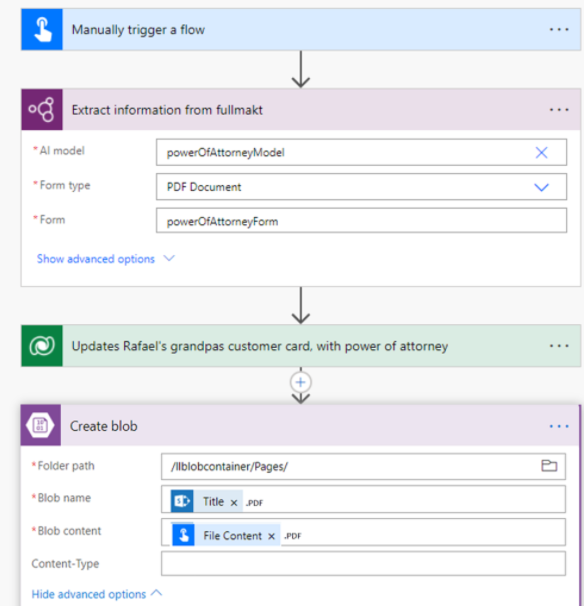Click the manual trigger hand icon
The width and height of the screenshot is (586, 606).
click(x=42, y=29)
